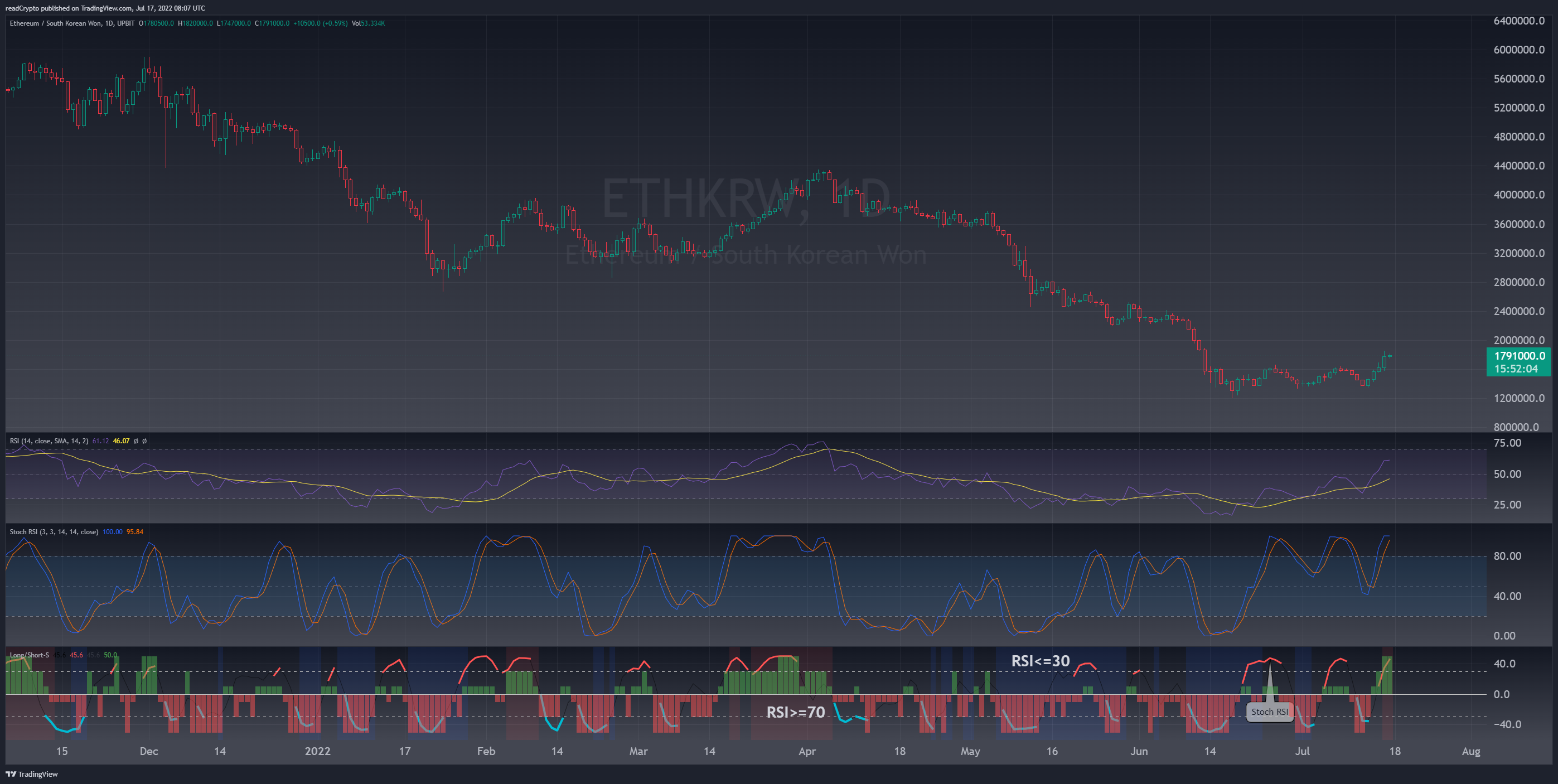The image size is (1558, 784).
Task: Click the 4400000.0 price axis label
Action: 1518,166
